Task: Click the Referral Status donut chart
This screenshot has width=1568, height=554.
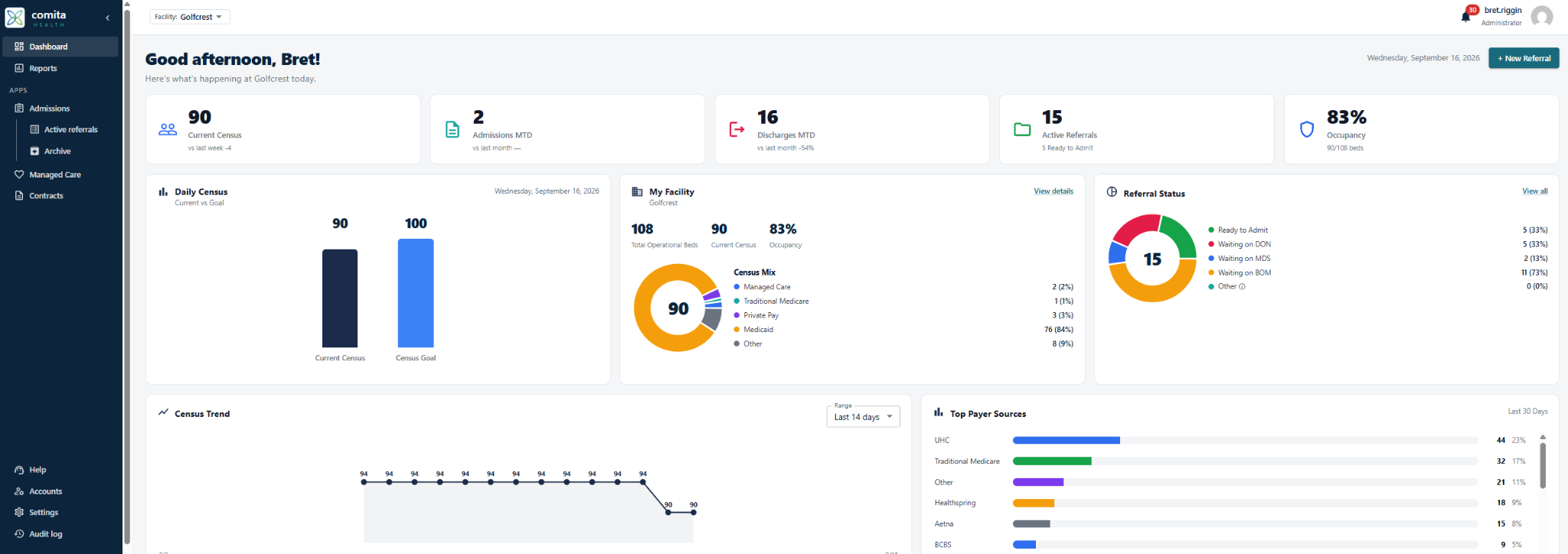Action: coord(1152,259)
